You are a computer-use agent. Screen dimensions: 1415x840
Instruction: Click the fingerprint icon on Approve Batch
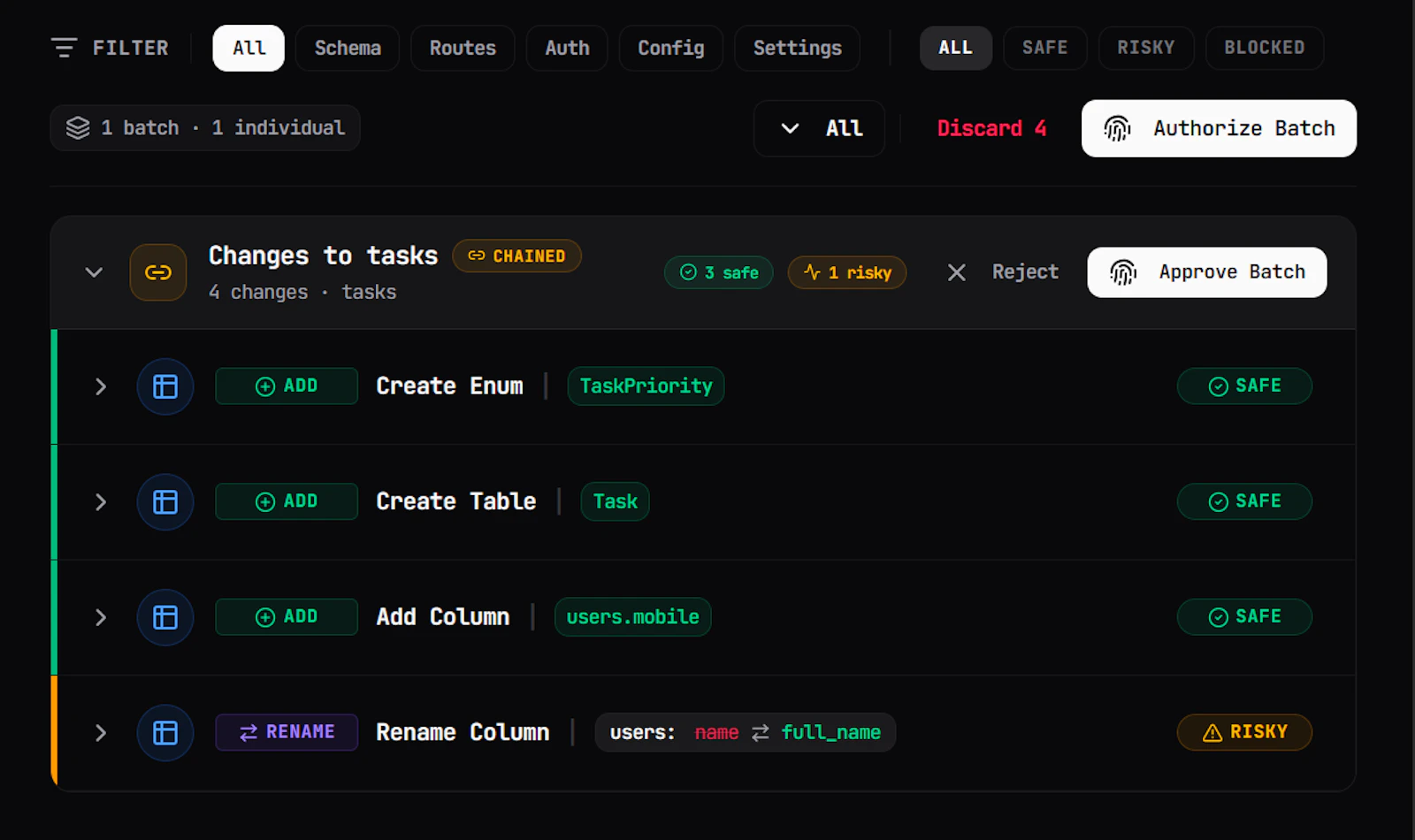tap(1123, 272)
